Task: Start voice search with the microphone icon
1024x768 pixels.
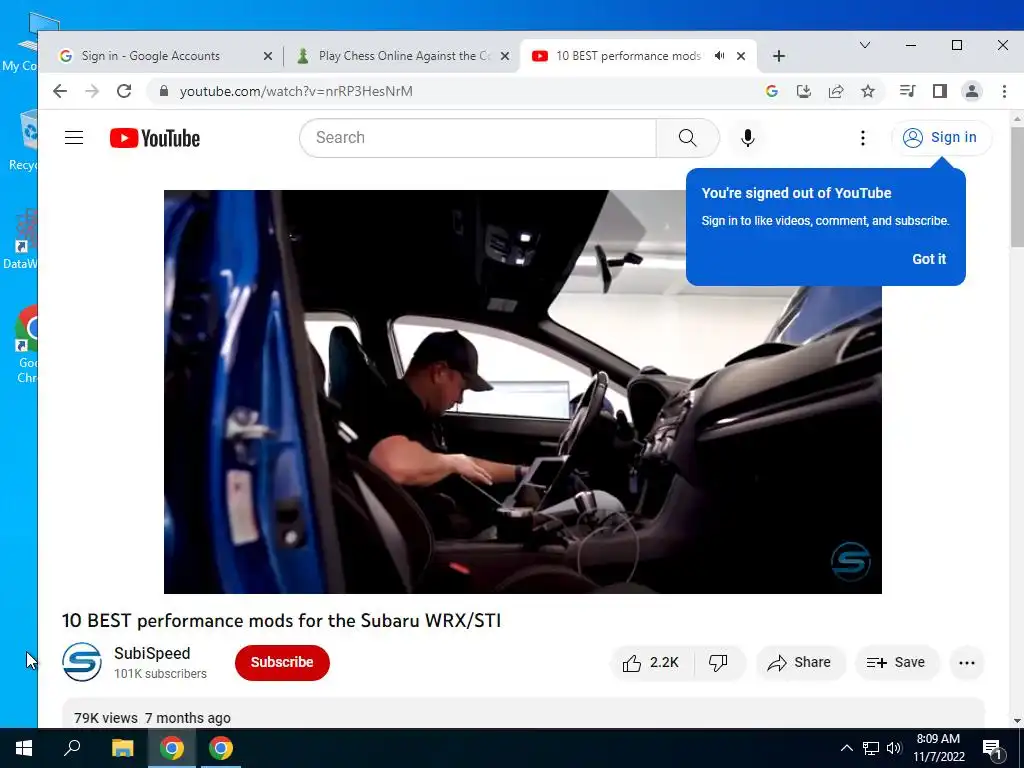Action: tap(748, 138)
